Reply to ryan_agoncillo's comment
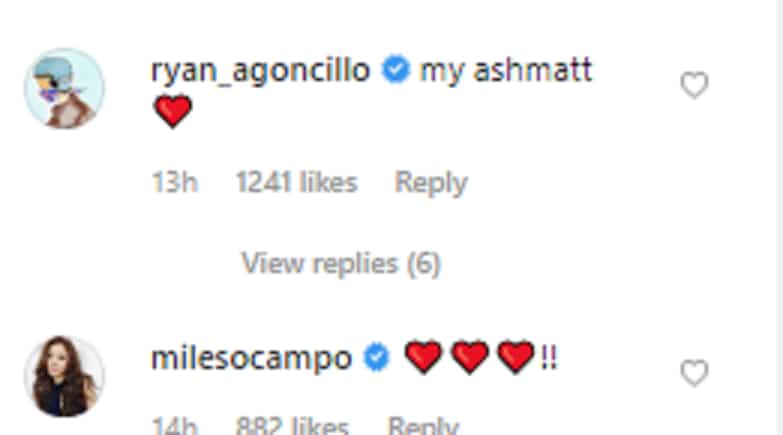This screenshot has height=435, width=783. point(431,182)
